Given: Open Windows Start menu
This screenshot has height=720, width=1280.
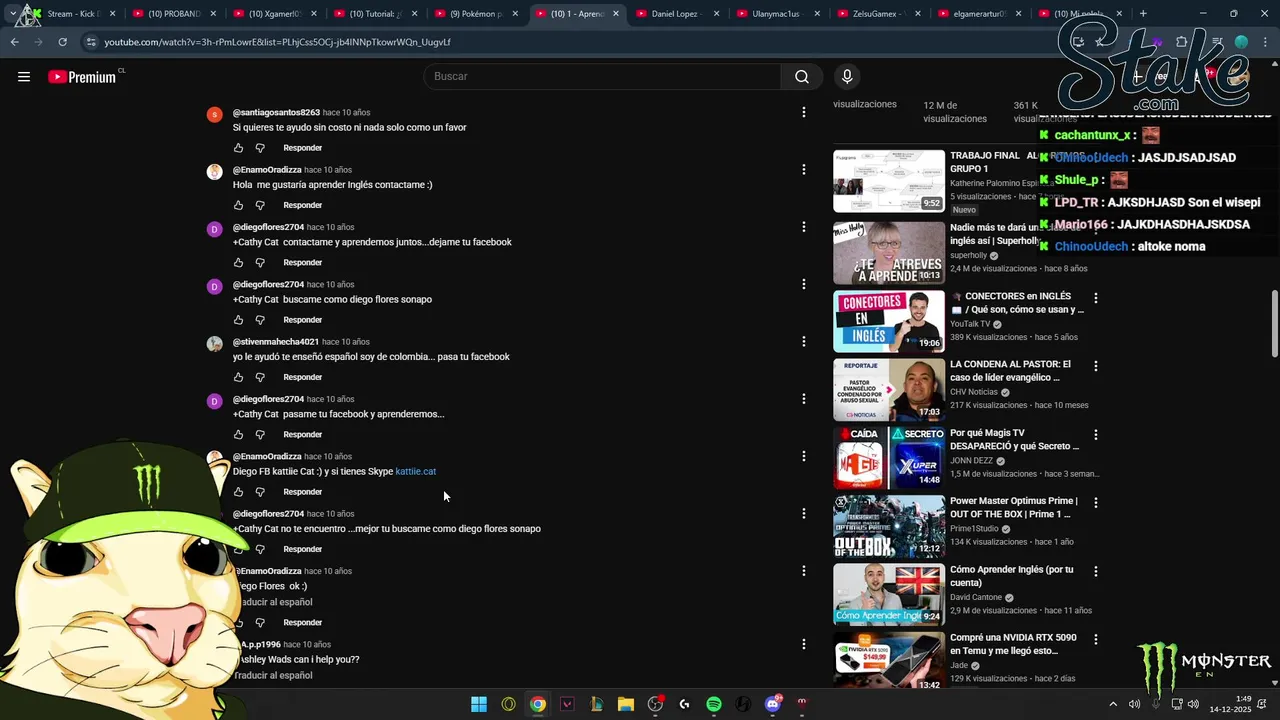Looking at the screenshot, I should pos(479,704).
